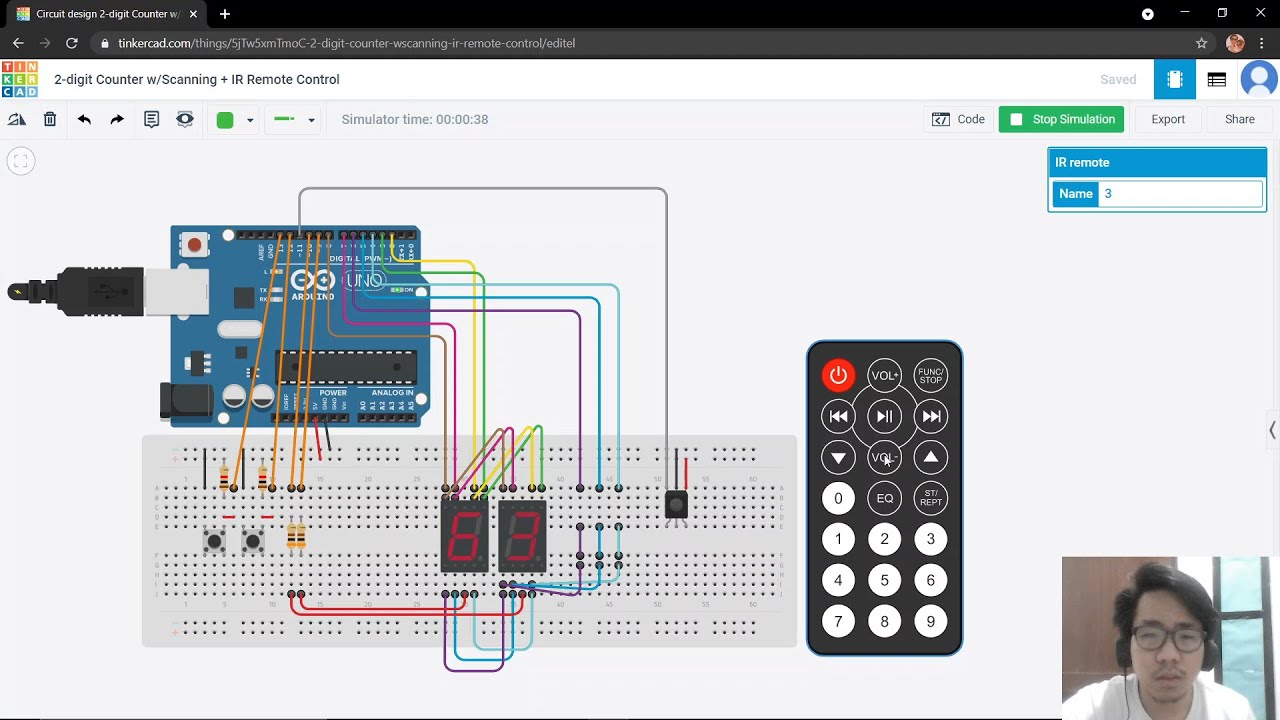Delete the selected component with the trash icon
The width and height of the screenshot is (1280, 720).
(x=50, y=119)
